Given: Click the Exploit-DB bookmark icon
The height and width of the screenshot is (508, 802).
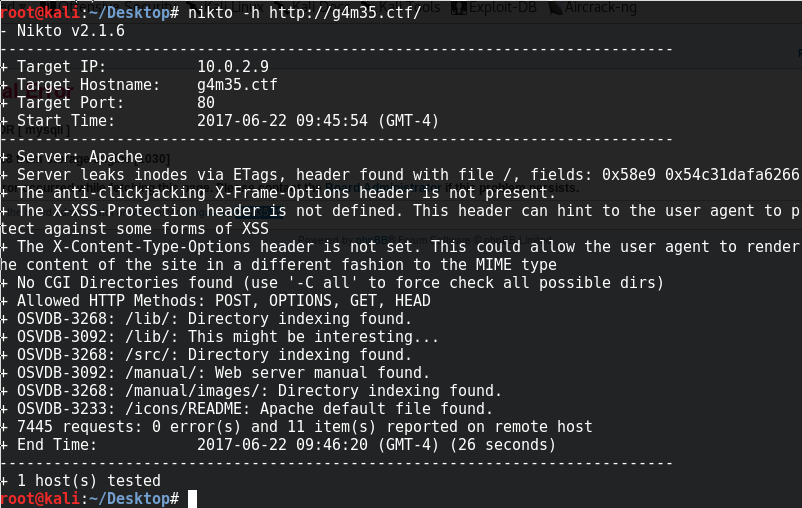Looking at the screenshot, I should coord(459,7).
